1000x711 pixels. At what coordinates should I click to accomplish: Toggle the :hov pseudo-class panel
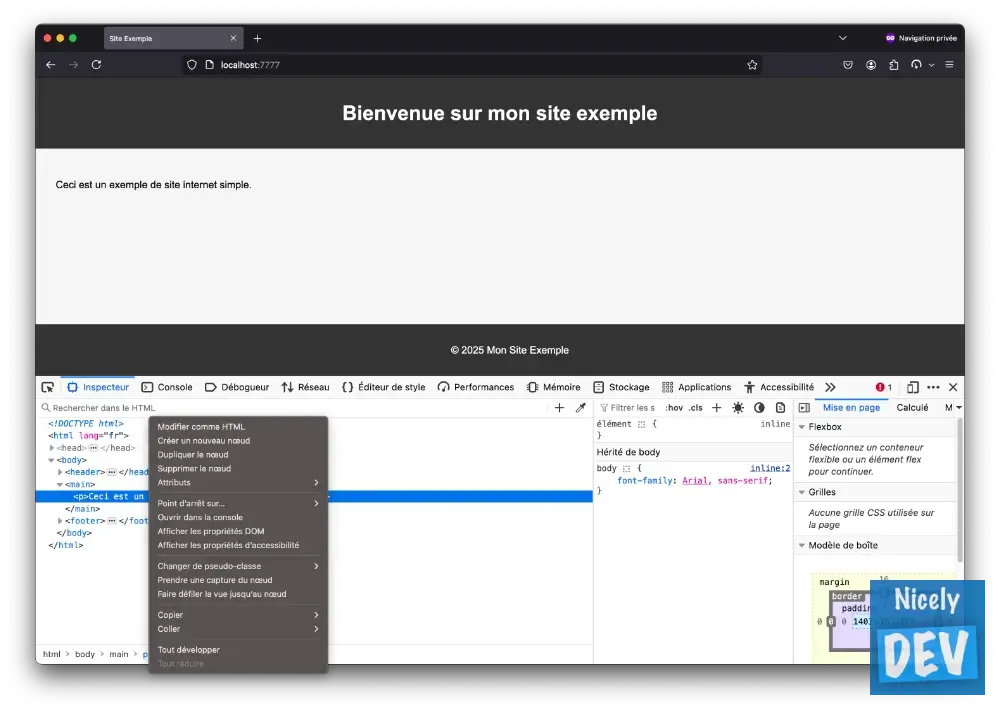674,407
